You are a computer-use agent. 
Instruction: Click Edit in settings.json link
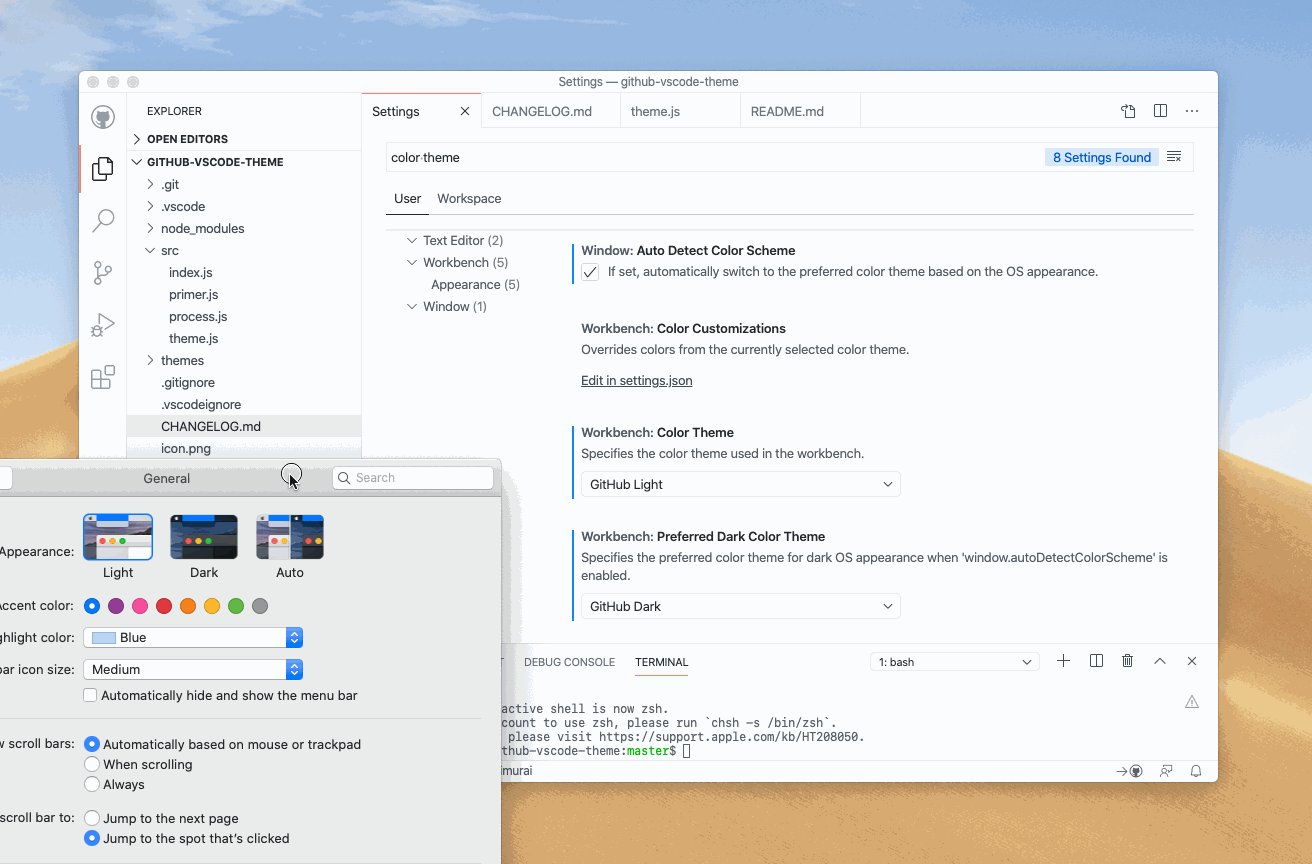click(x=636, y=380)
